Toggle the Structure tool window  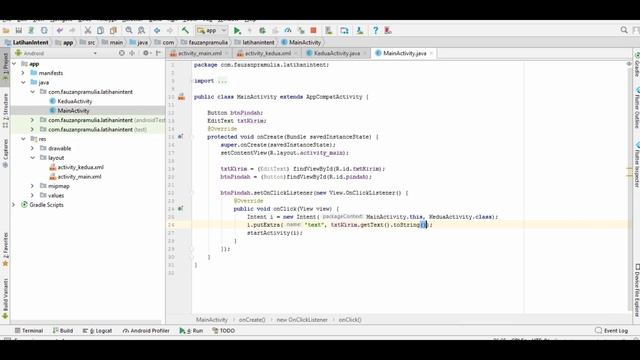pos(5,110)
